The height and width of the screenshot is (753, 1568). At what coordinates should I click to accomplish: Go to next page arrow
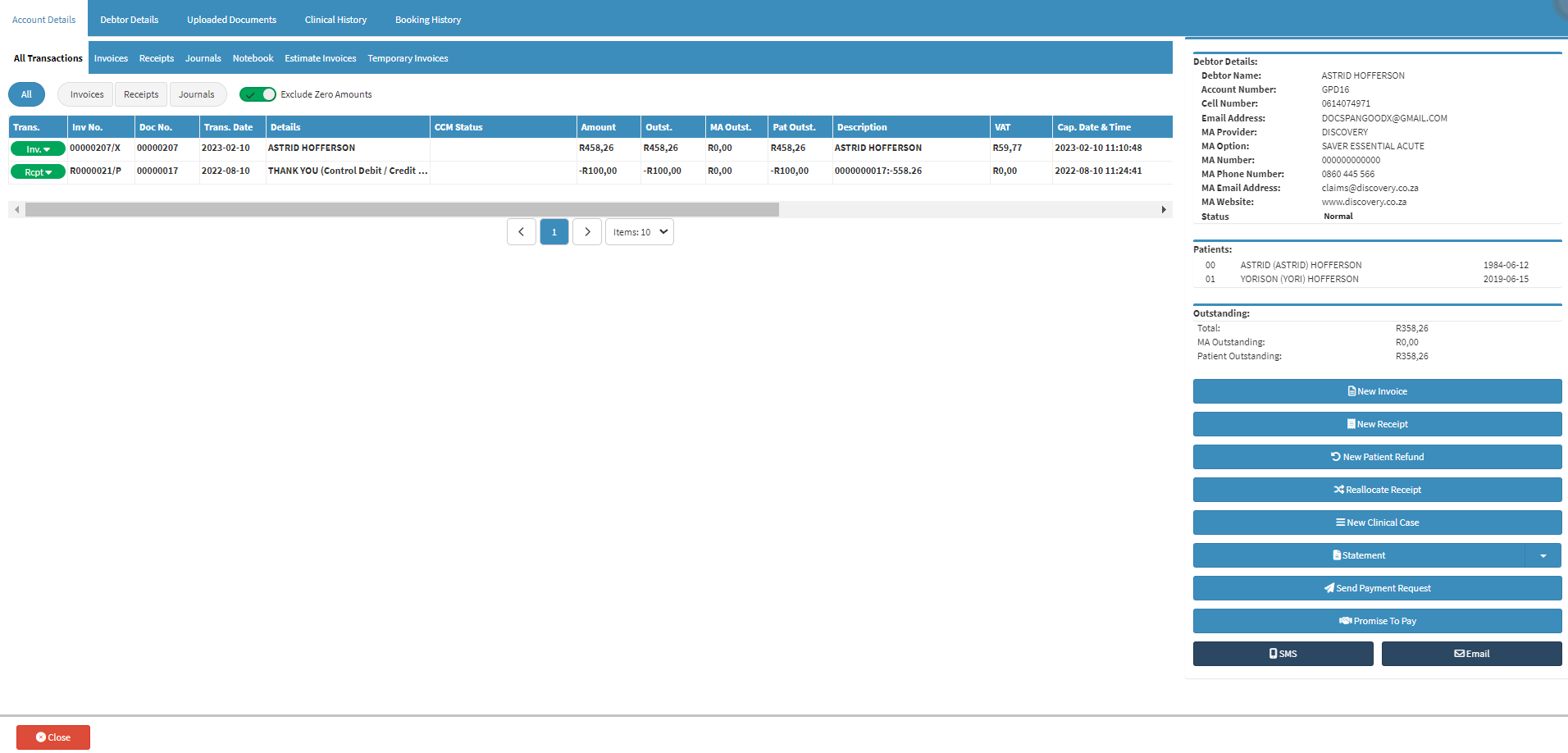[587, 232]
